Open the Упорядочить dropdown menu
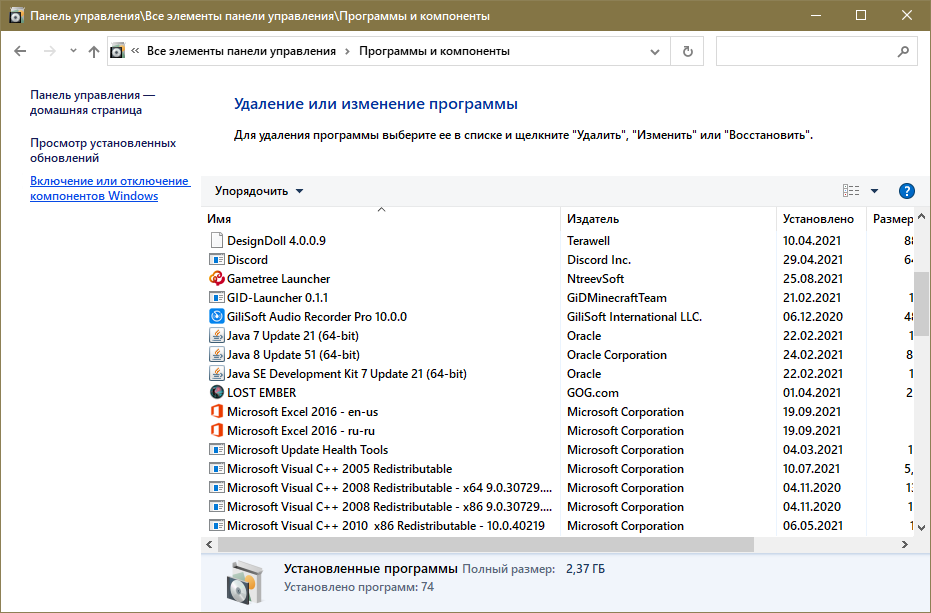Viewport: 931px width, 613px height. coord(259,191)
